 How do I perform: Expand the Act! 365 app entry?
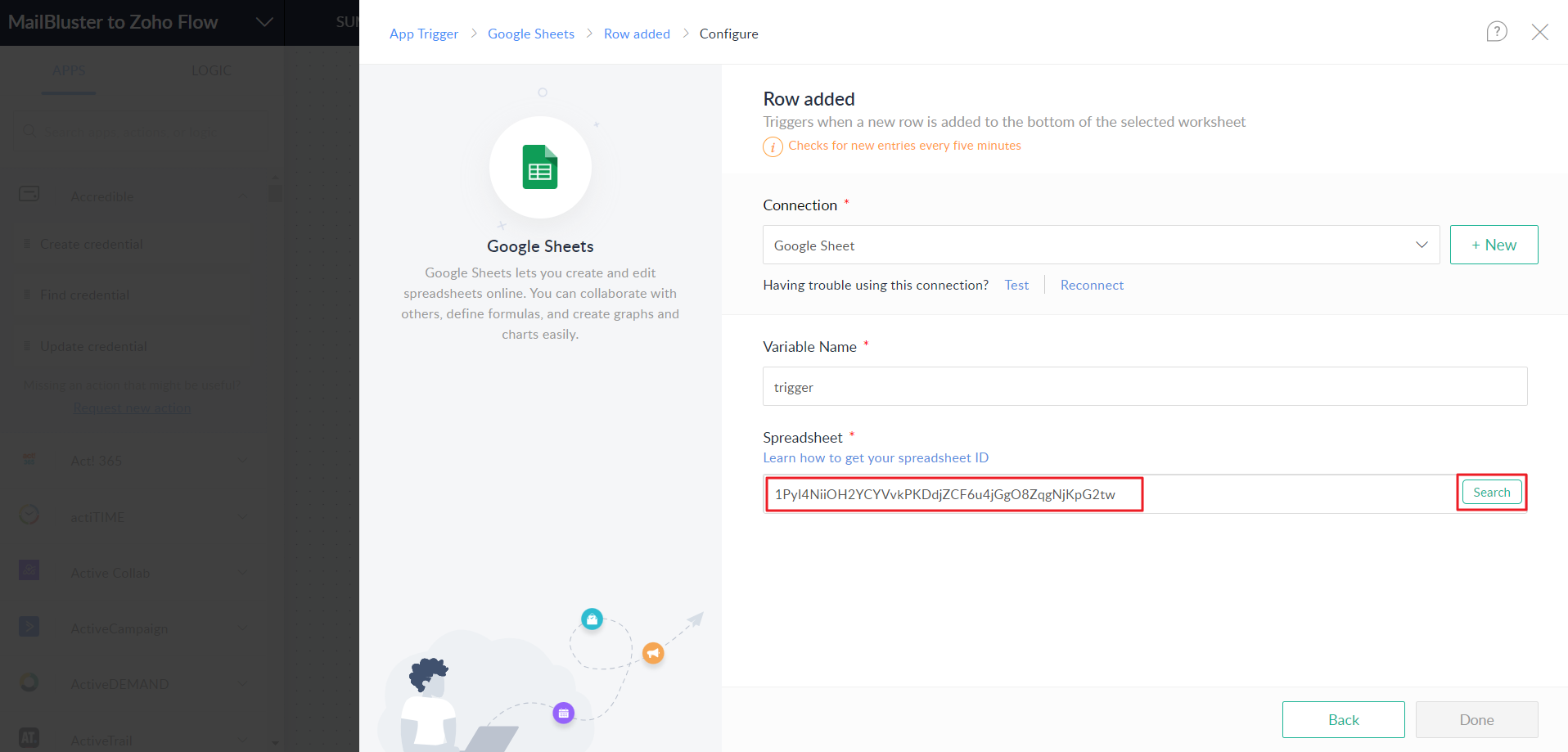(242, 461)
